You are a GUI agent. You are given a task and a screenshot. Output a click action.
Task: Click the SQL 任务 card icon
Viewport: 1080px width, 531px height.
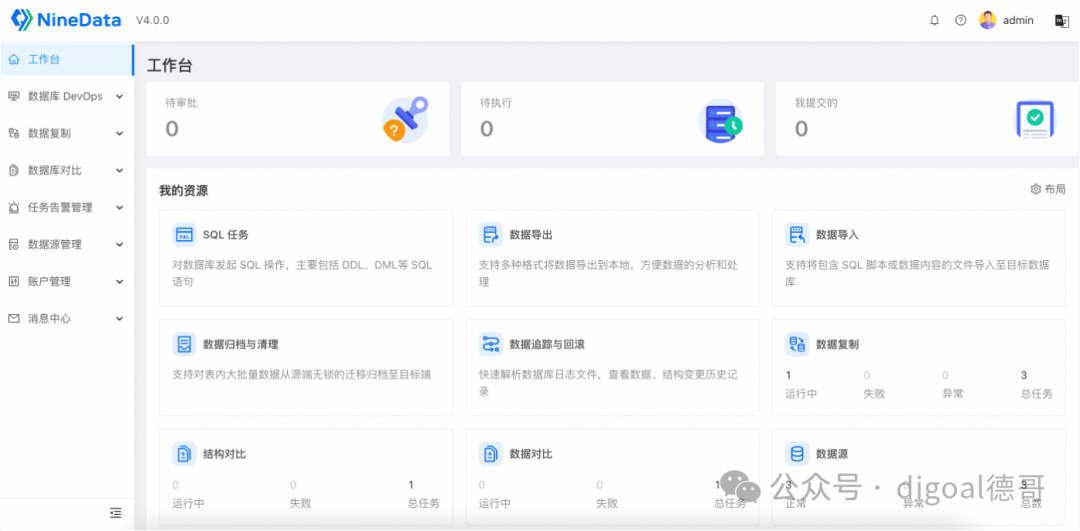184,235
